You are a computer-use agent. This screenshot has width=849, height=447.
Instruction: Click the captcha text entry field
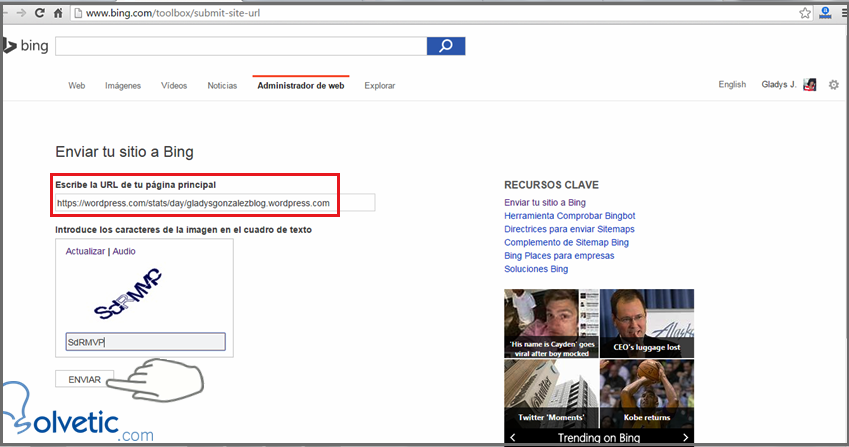pos(145,342)
